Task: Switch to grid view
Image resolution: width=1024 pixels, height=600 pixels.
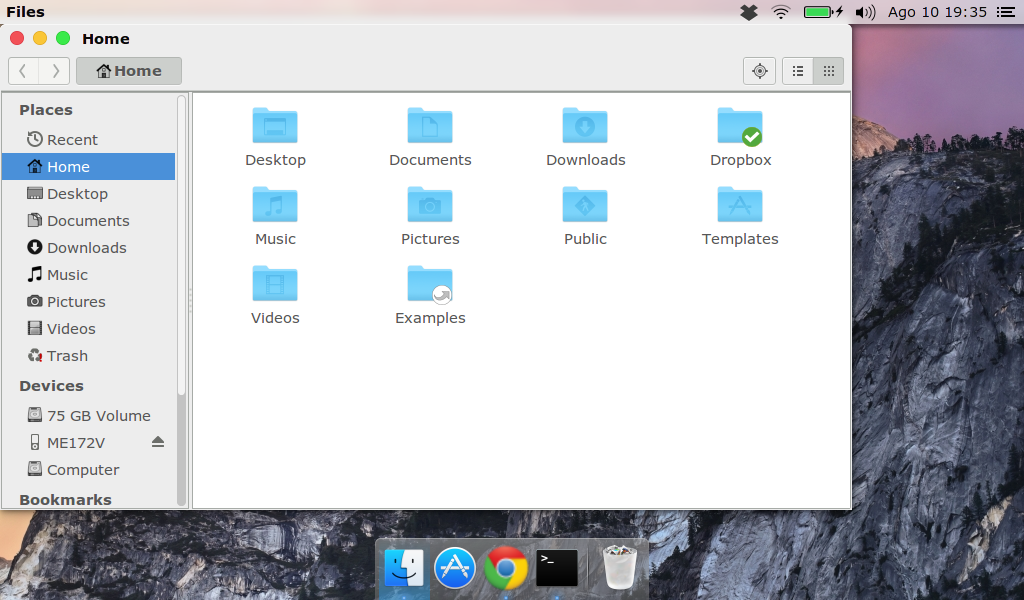Action: [828, 71]
